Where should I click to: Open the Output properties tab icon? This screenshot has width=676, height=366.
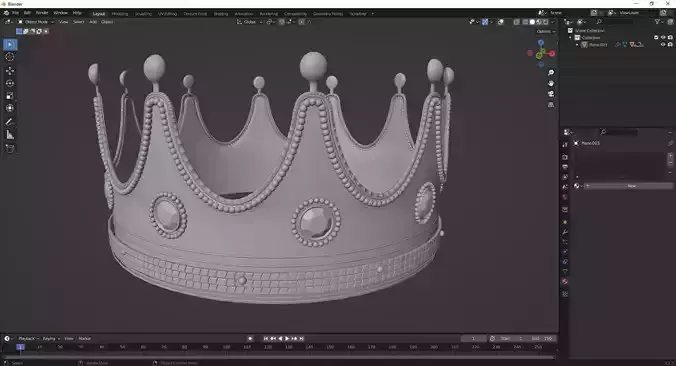tap(565, 167)
